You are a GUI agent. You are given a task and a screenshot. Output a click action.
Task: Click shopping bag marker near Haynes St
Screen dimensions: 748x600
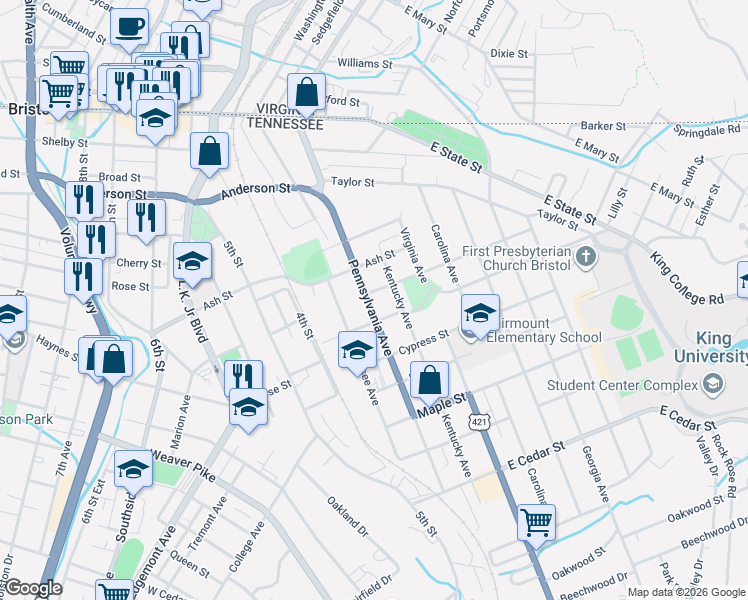pyautogui.click(x=113, y=361)
